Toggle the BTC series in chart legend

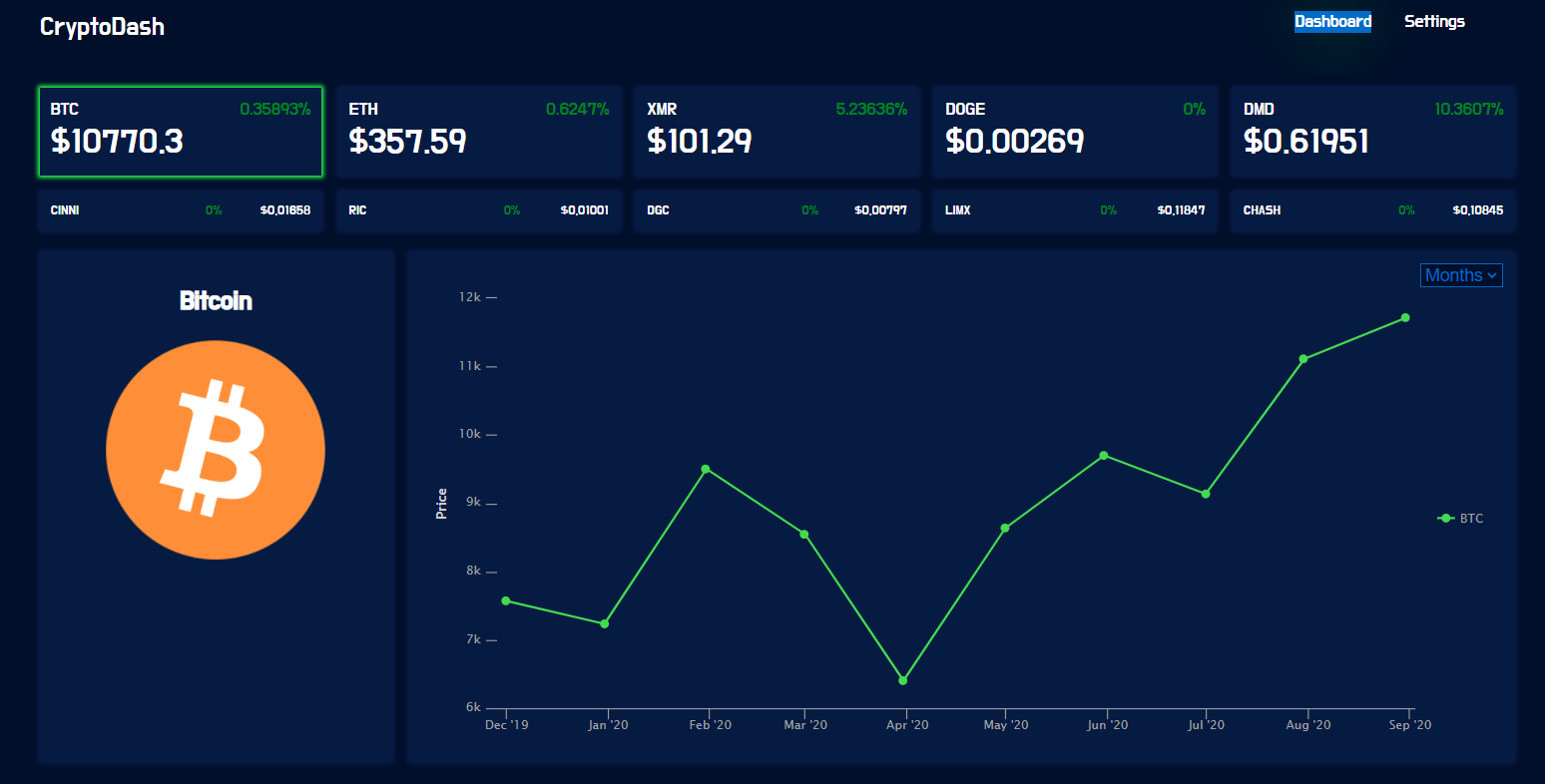coord(1460,519)
